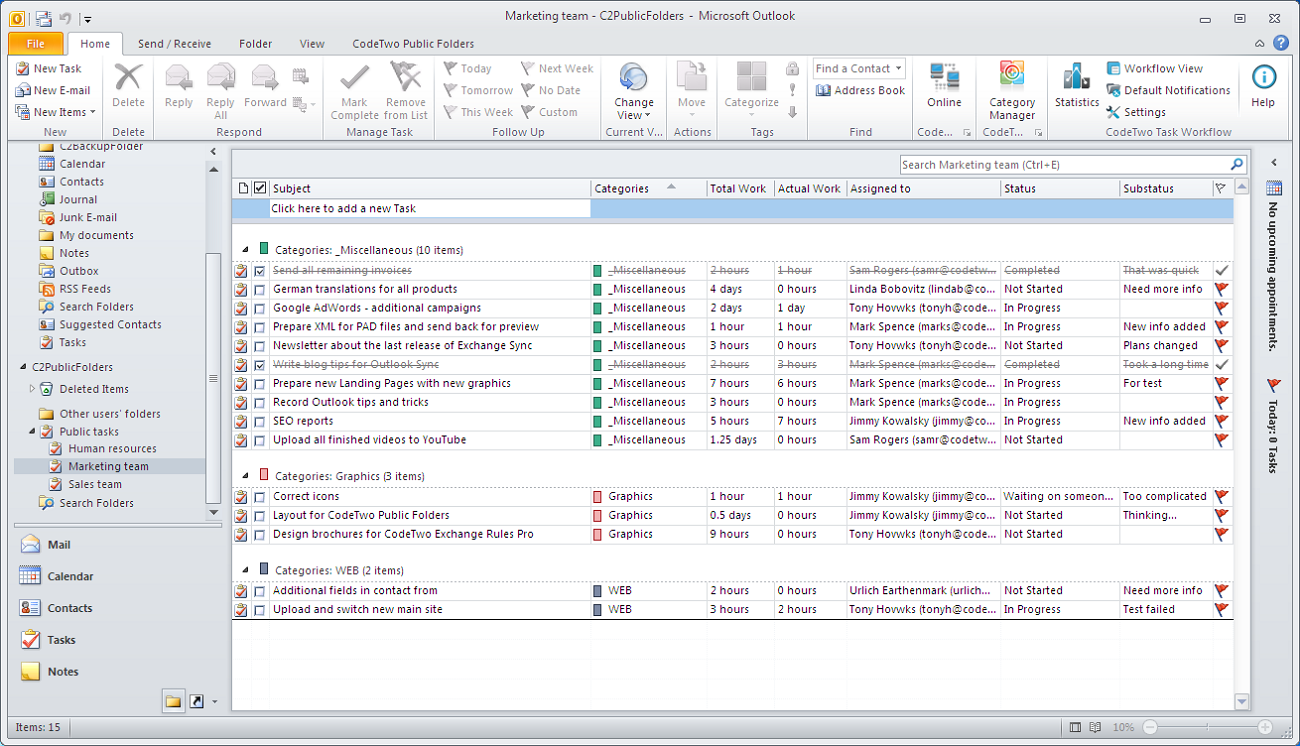
Task: Click the Outlook help question mark
Action: pyautogui.click(x=1281, y=43)
